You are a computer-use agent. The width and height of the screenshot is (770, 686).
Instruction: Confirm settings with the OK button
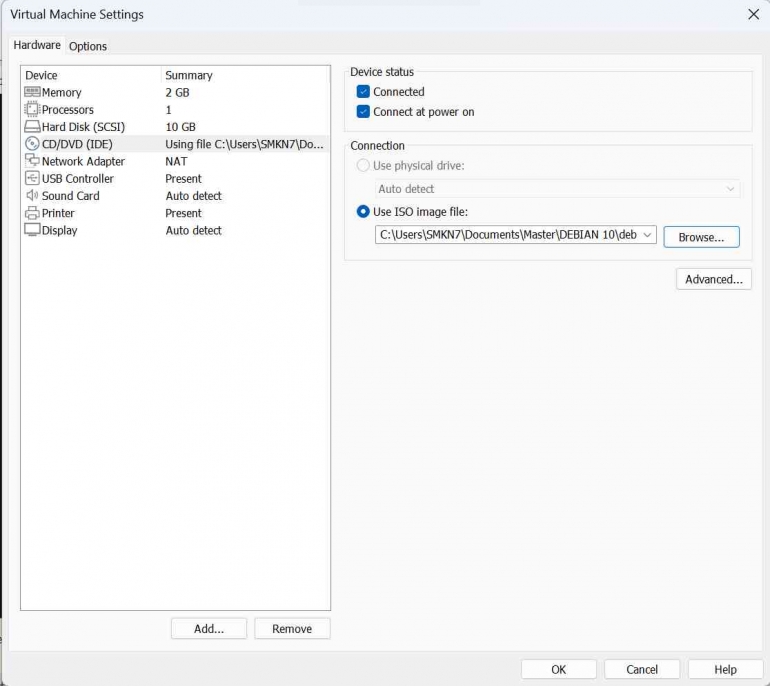click(558, 670)
